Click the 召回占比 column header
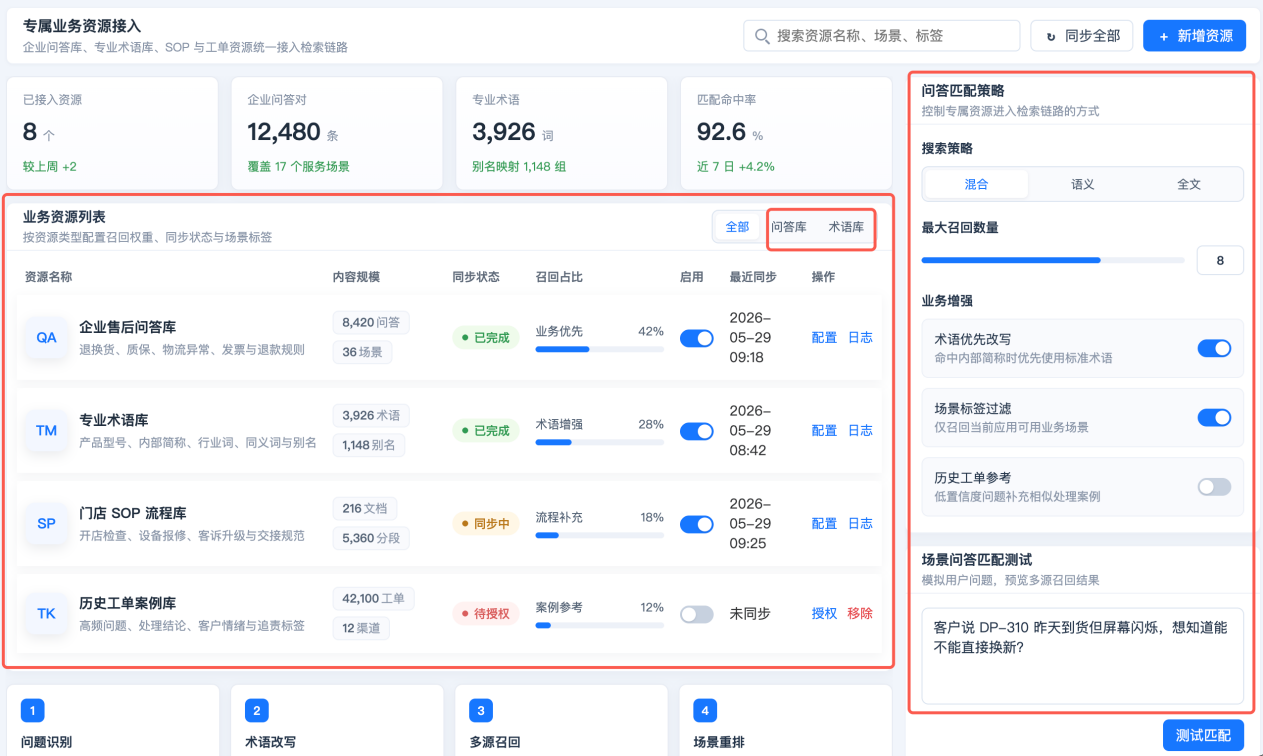1263x756 pixels. pyautogui.click(x=559, y=277)
